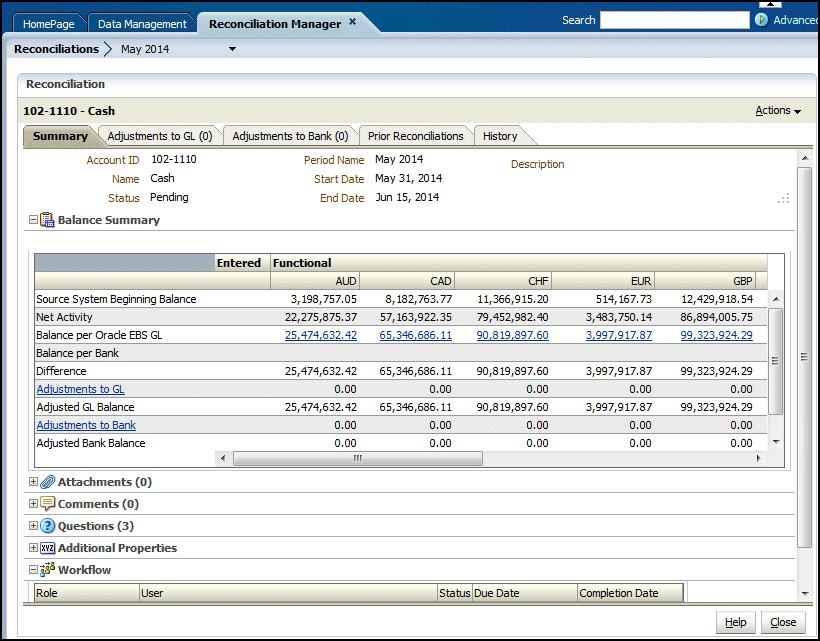Collapse the Balance Summary section
Image resolution: width=820 pixels, height=641 pixels.
coord(33,220)
